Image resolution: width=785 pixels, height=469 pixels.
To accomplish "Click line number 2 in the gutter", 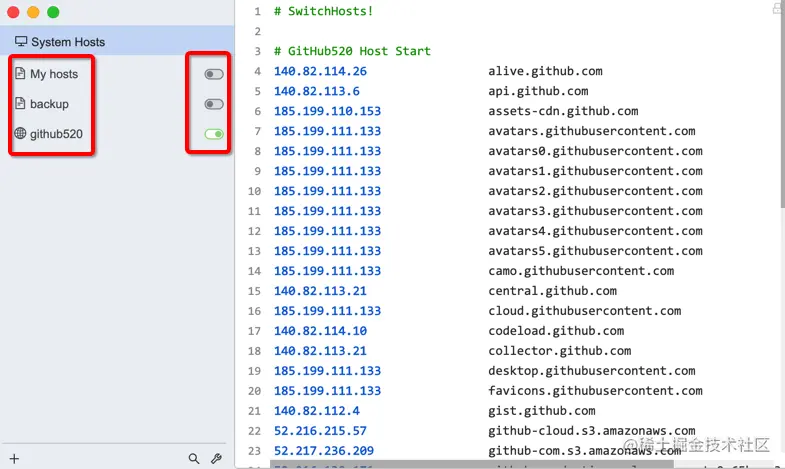I will click(x=257, y=32).
